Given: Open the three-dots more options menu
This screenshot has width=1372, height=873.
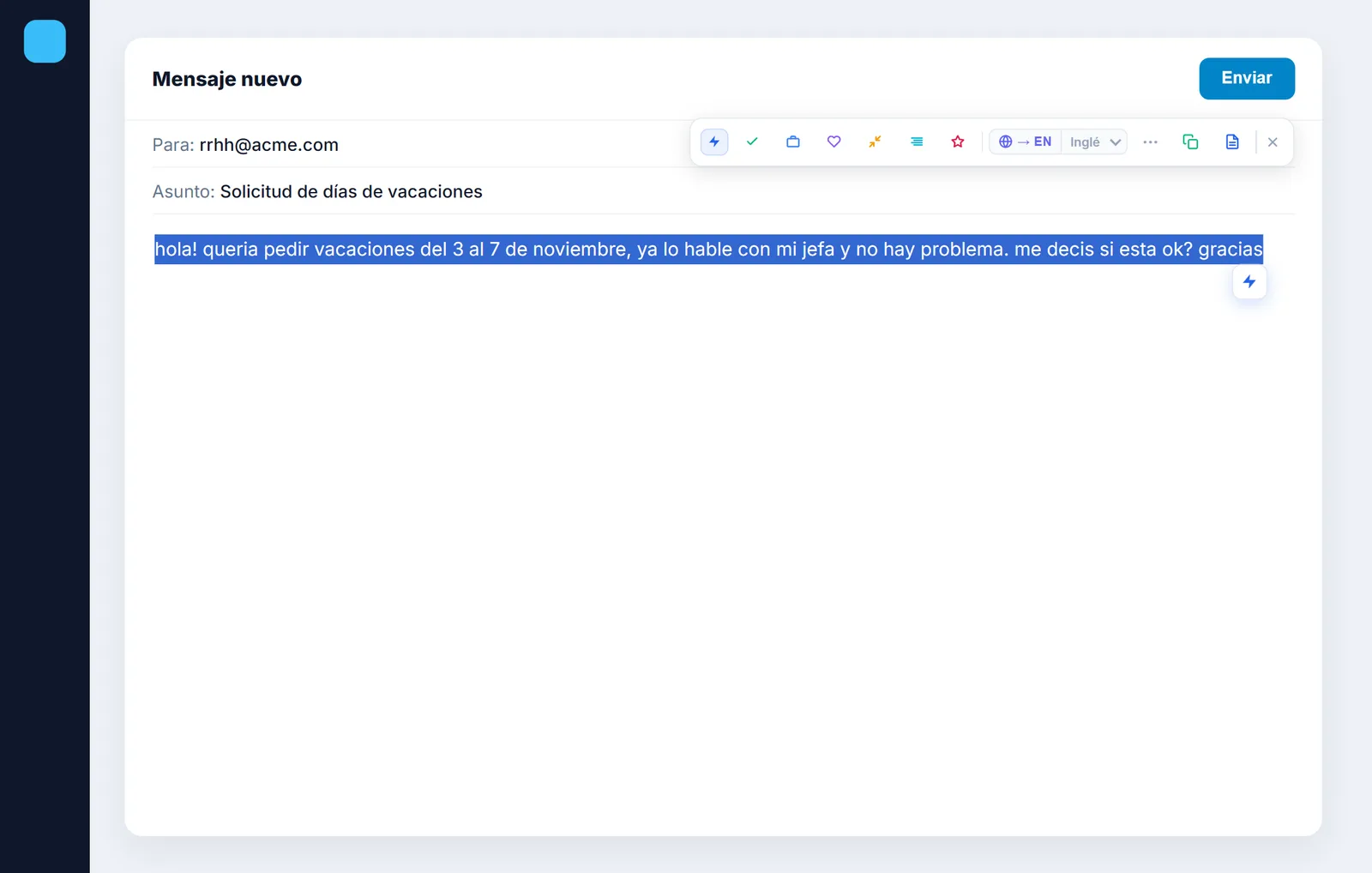Looking at the screenshot, I should (x=1151, y=141).
